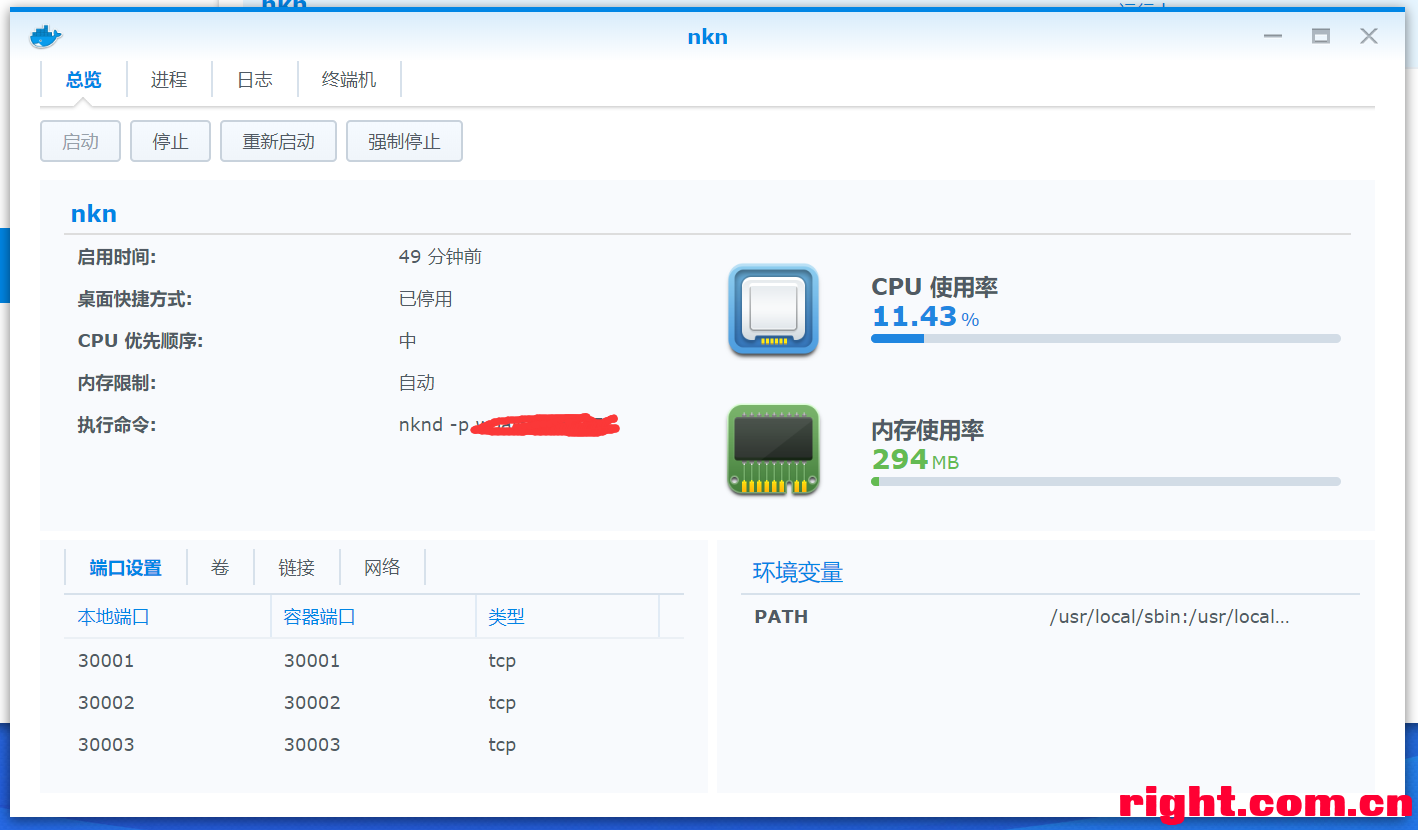Maximize the nkn container window
The width and height of the screenshot is (1418, 830).
click(x=1321, y=37)
